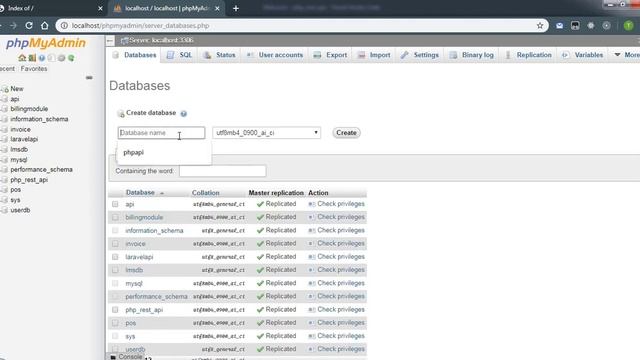Tick the checkbox for pos database

(115, 323)
